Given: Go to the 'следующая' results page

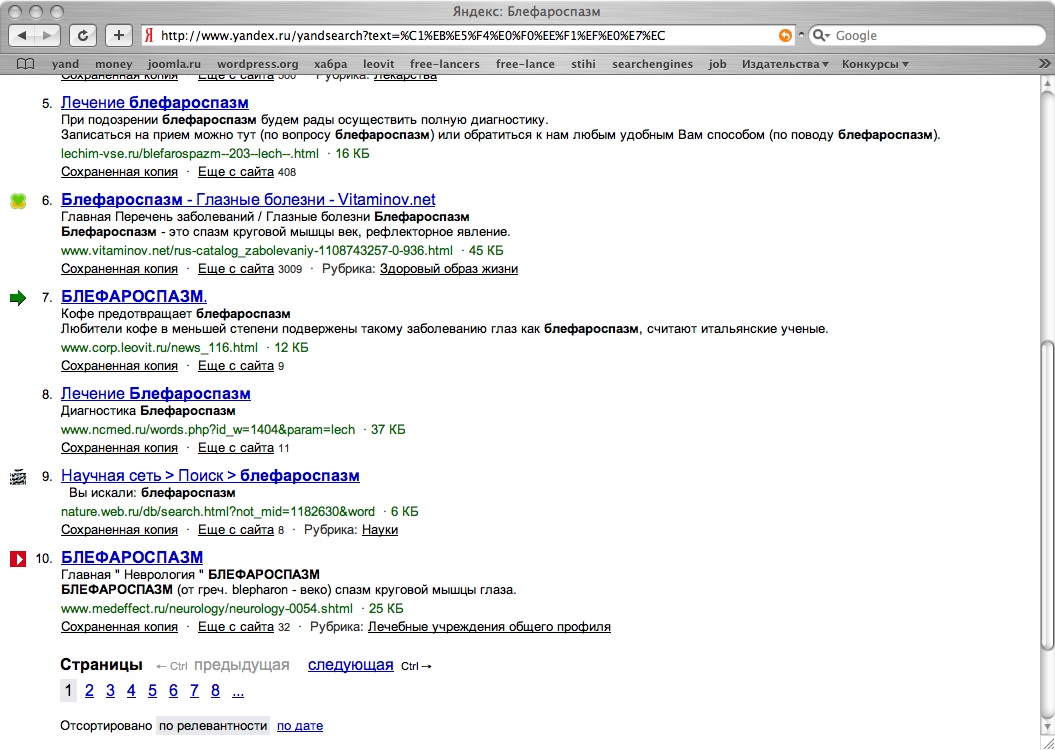Looking at the screenshot, I should (x=351, y=665).
